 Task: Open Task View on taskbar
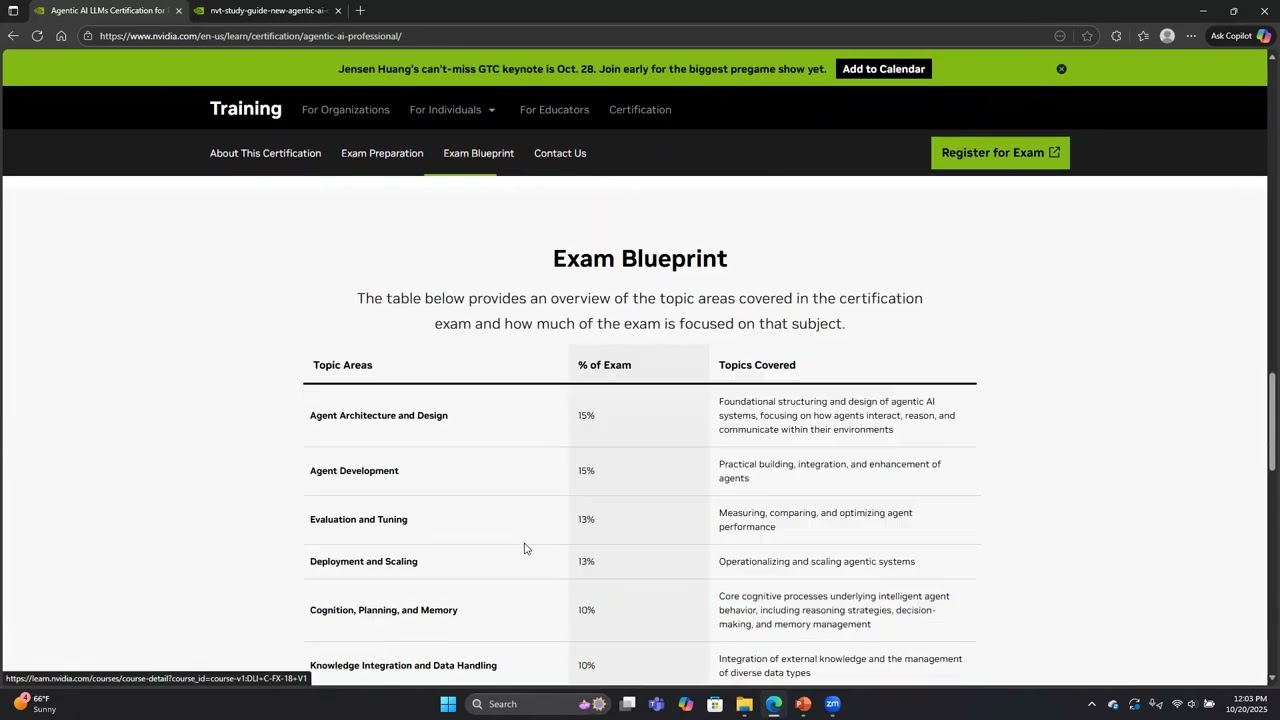[627, 704]
